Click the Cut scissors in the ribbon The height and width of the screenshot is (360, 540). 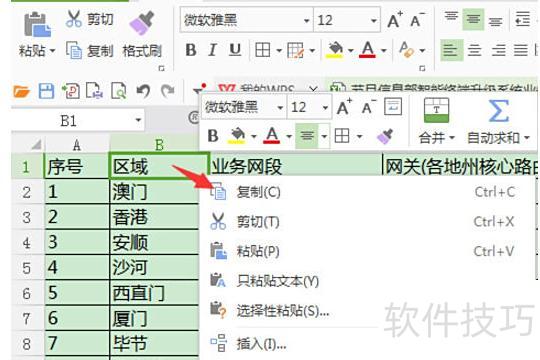pyautogui.click(x=74, y=19)
